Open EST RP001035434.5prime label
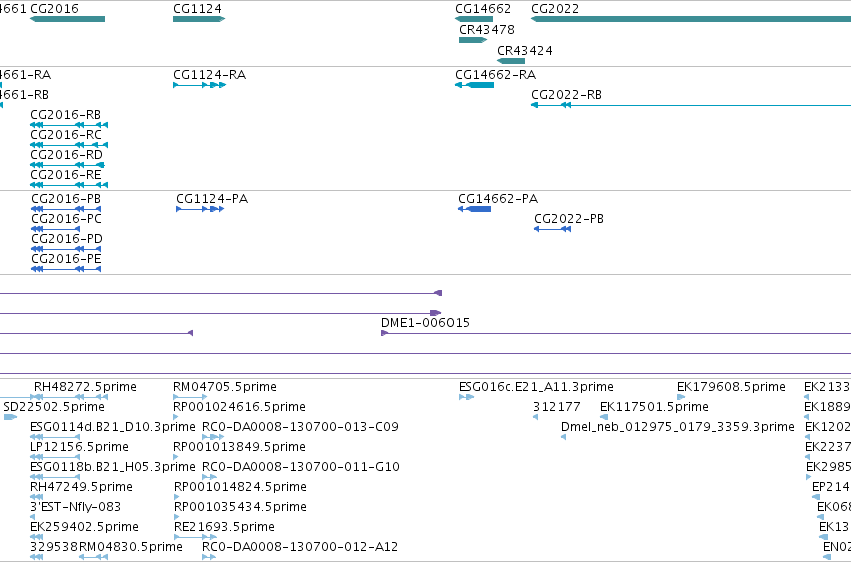851x562 pixels. coord(240,507)
